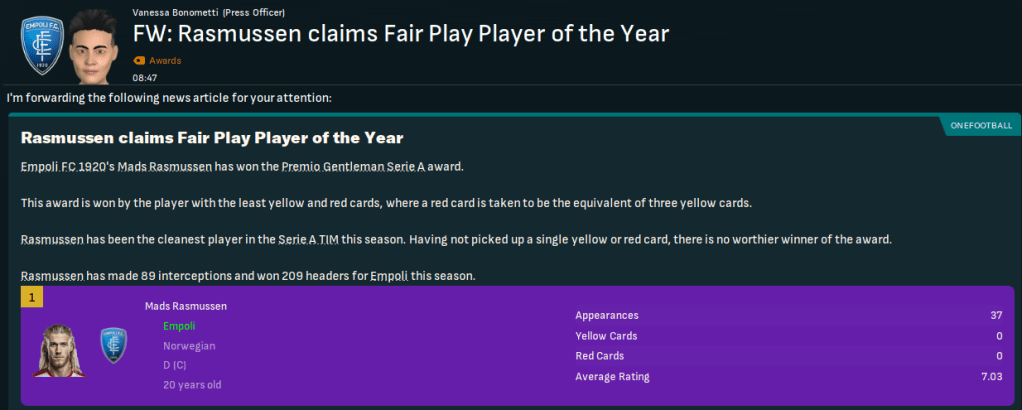Click the orange Awards tag icon

tap(138, 60)
